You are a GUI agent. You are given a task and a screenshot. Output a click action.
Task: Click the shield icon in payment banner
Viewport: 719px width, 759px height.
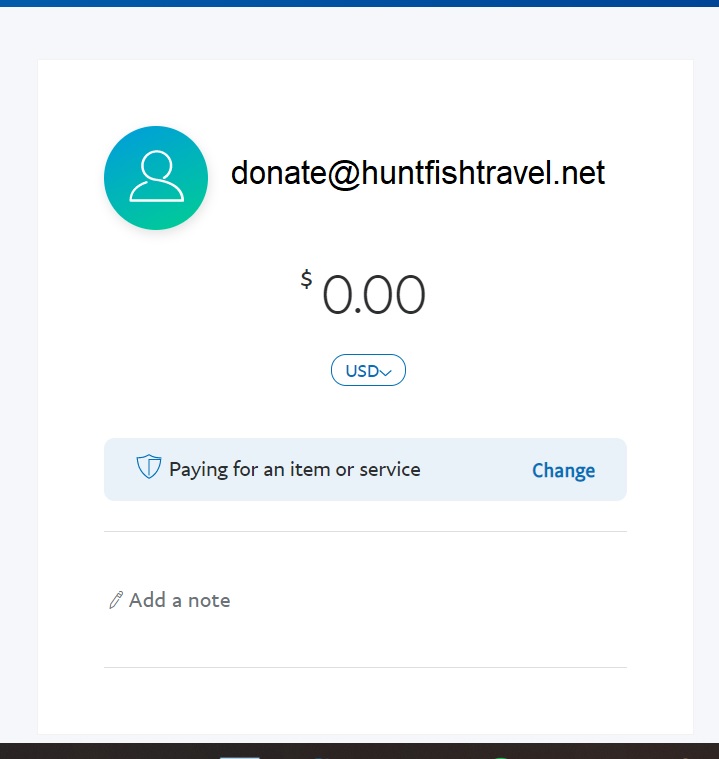[149, 467]
